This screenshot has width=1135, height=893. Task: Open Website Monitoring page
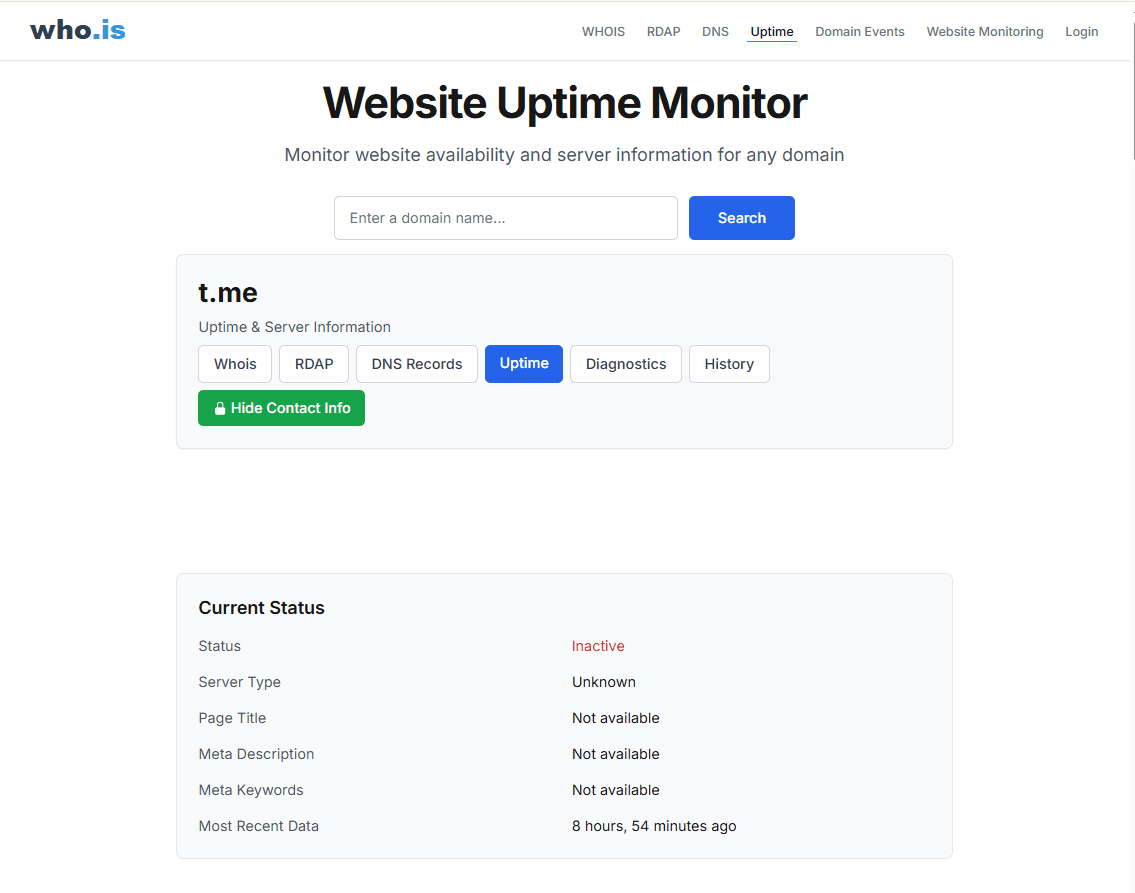click(x=984, y=32)
